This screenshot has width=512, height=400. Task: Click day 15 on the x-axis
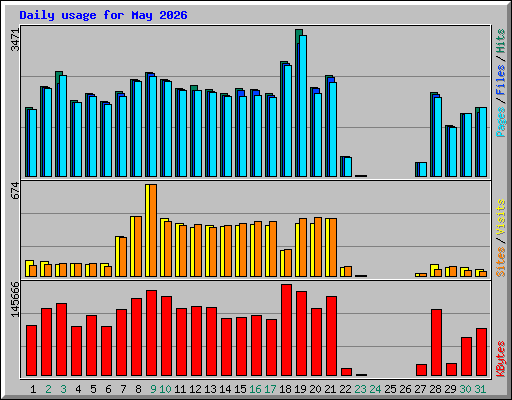240,389
